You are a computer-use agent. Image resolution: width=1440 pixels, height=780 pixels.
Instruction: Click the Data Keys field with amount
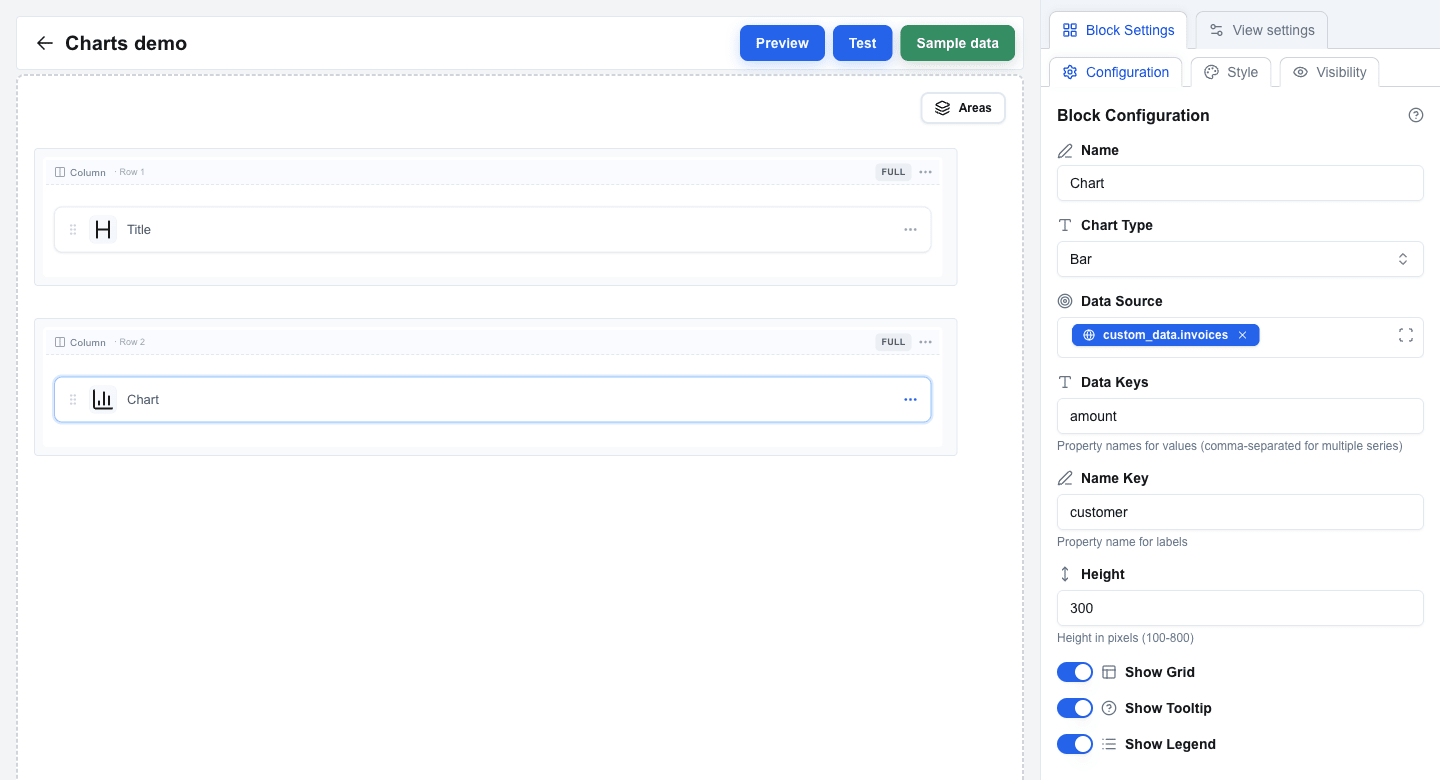click(x=1240, y=416)
